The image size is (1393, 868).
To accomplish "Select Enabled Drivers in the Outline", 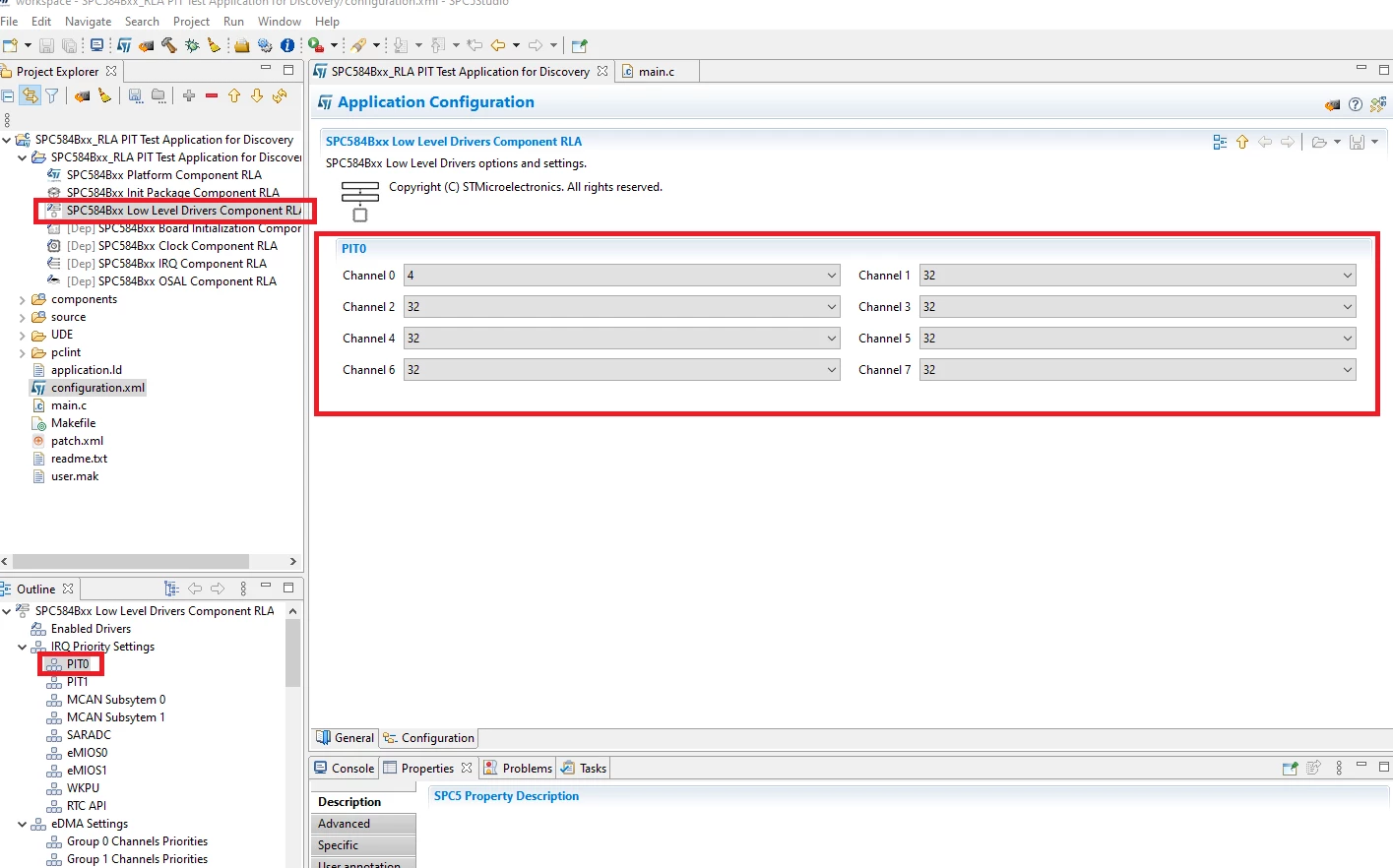I will tap(91, 629).
